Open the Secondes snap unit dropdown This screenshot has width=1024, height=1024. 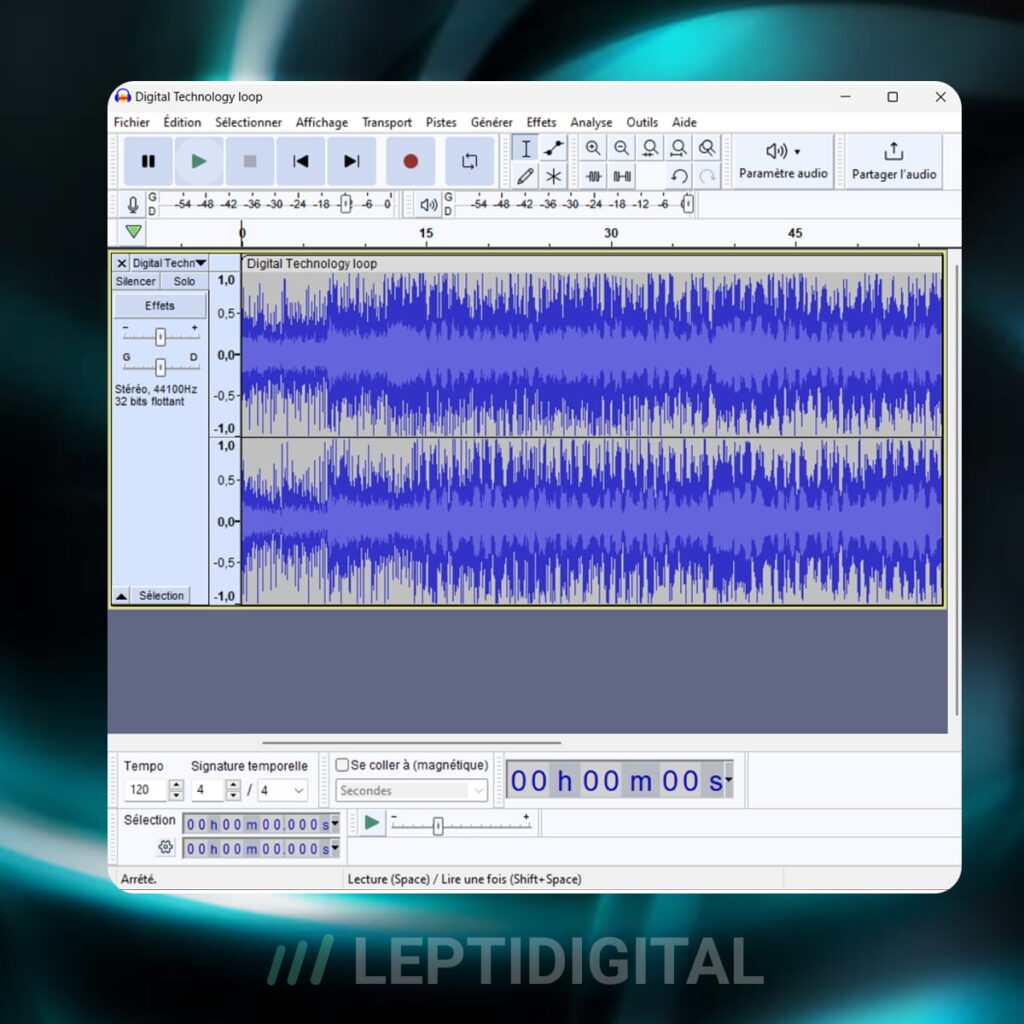[412, 790]
